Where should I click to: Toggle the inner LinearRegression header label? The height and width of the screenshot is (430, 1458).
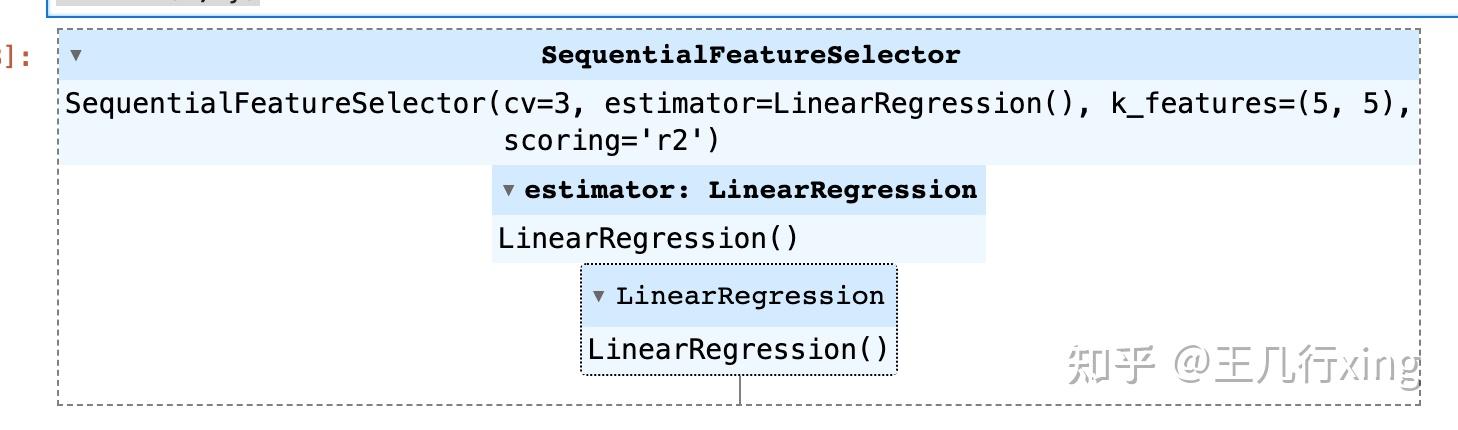pos(750,296)
